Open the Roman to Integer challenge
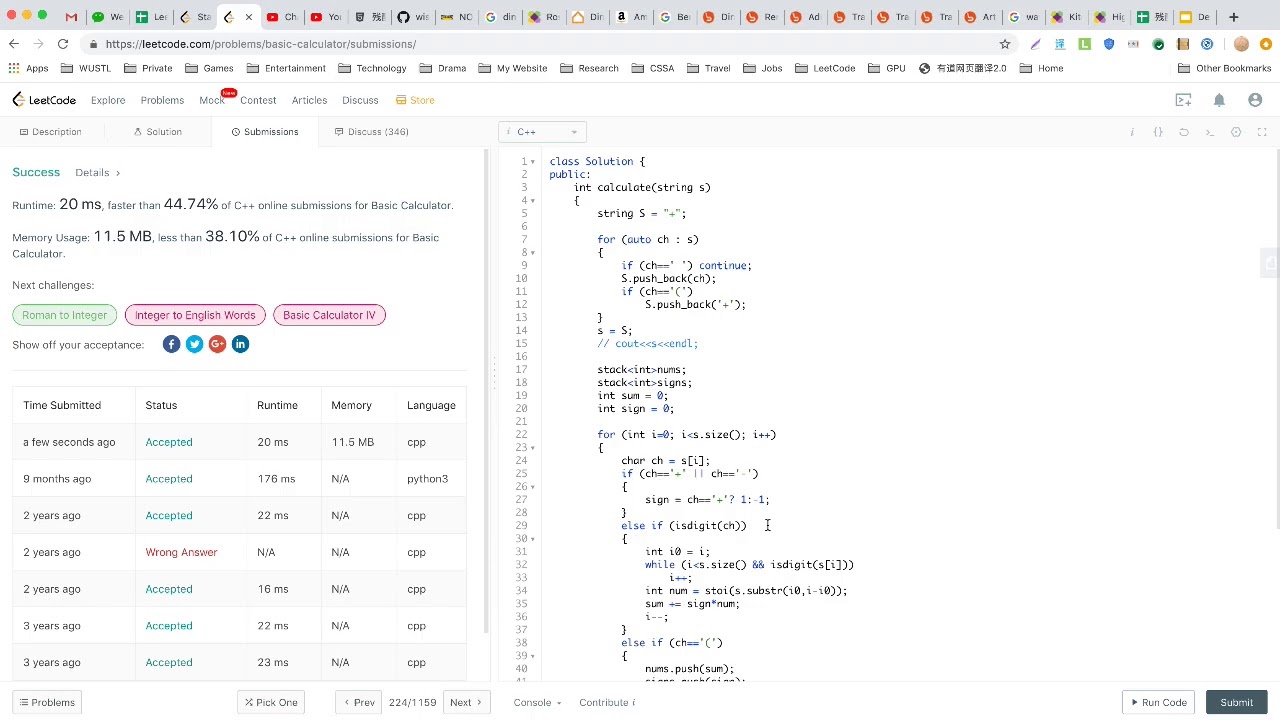The height and width of the screenshot is (720, 1280). pyautogui.click(x=64, y=315)
